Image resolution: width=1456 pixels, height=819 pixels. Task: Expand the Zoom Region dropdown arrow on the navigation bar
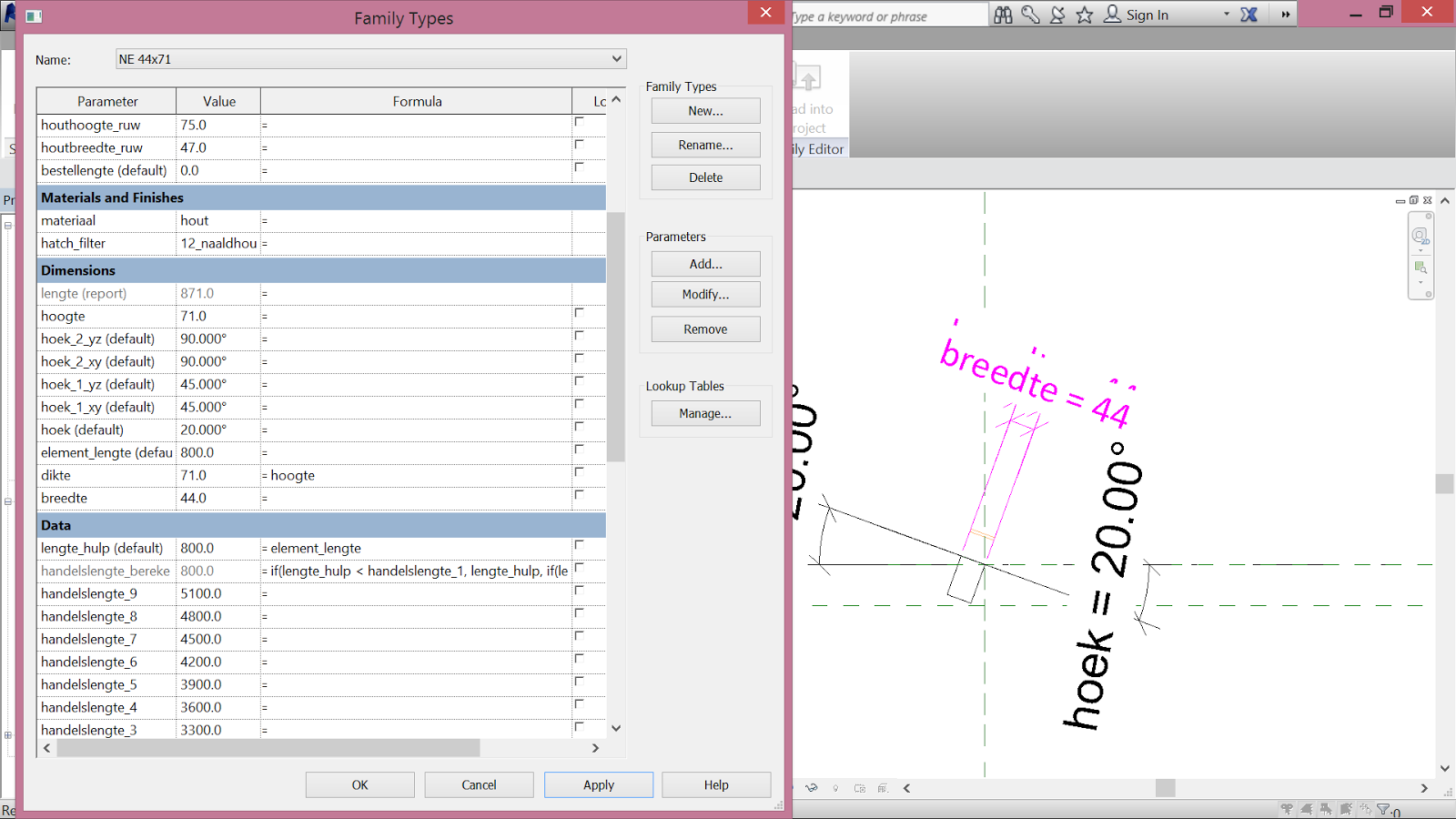(1421, 282)
